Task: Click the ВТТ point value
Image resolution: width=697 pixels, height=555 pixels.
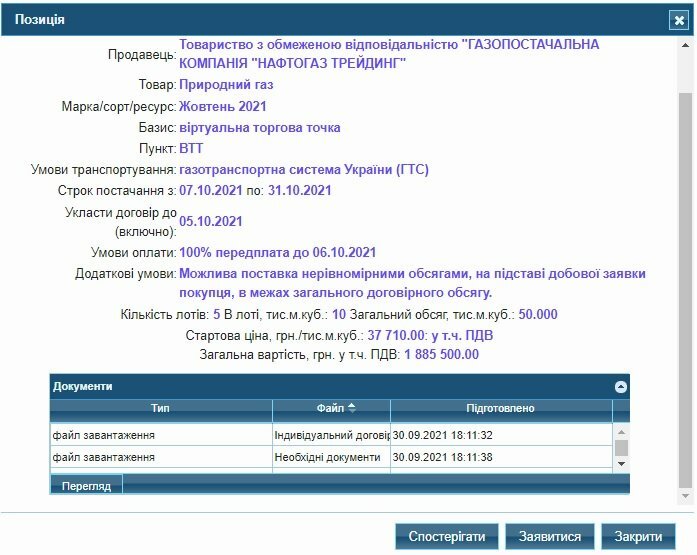Action: [x=191, y=148]
